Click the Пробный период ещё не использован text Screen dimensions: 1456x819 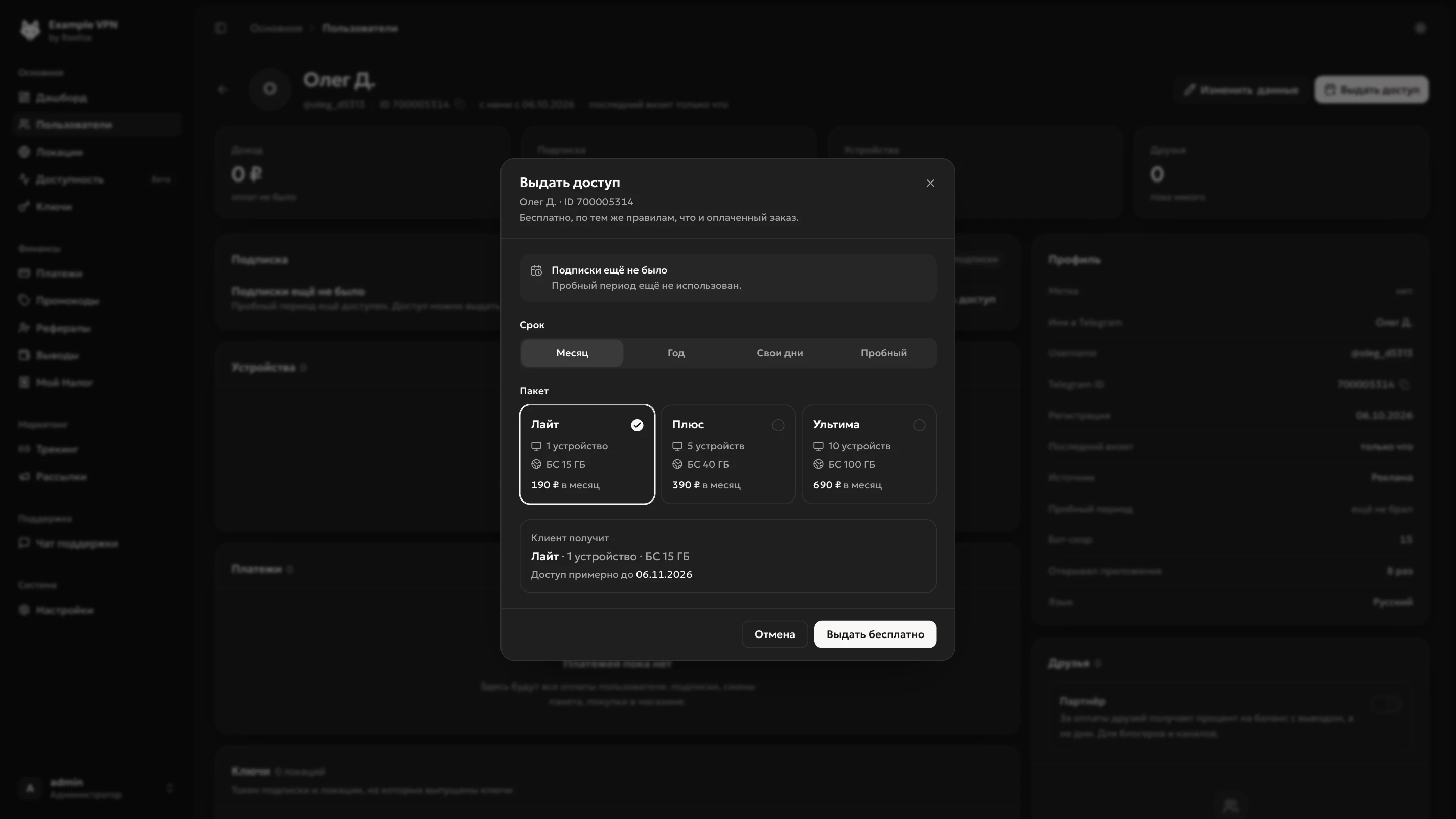coord(646,286)
